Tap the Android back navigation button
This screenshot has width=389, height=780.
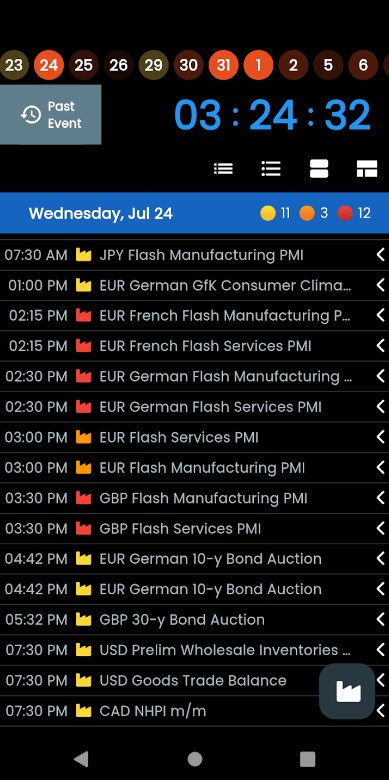(81, 759)
